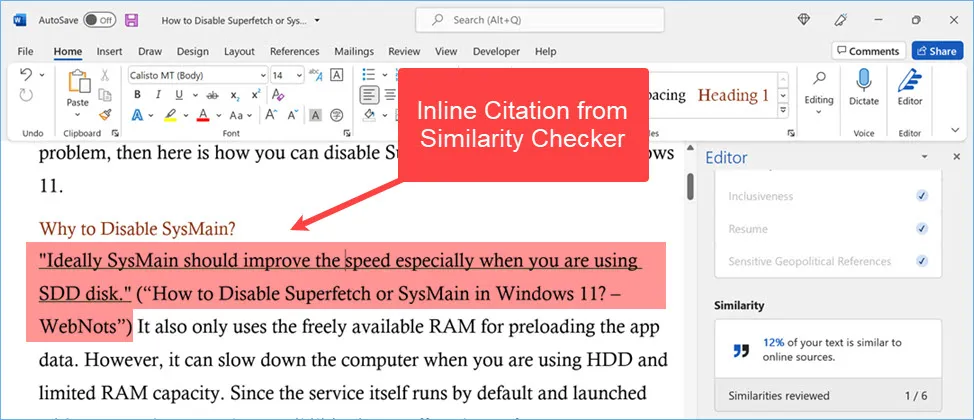Click the blue Share button

937,51
